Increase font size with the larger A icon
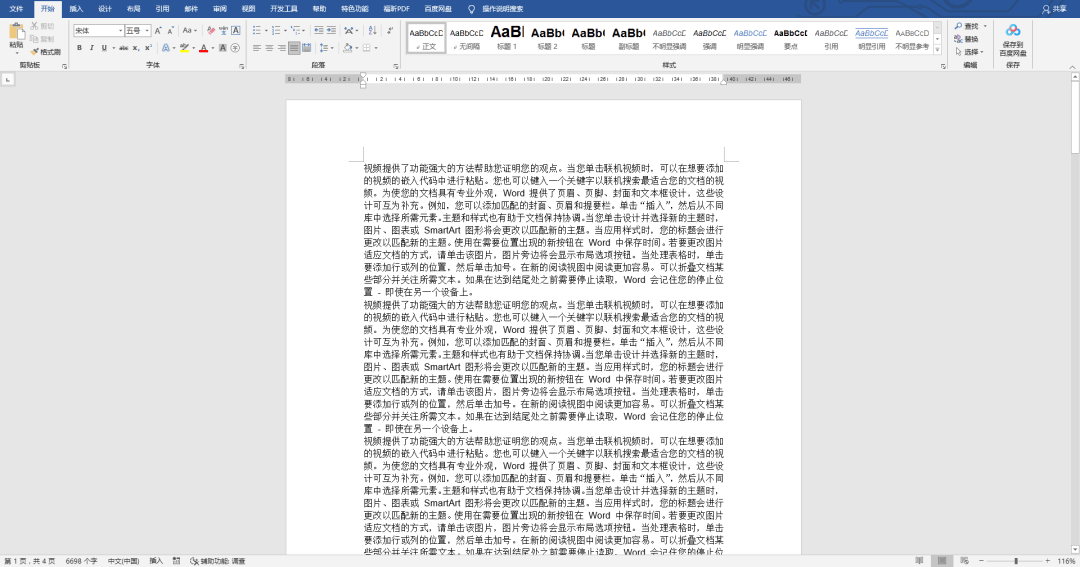Image resolution: width=1080 pixels, height=567 pixels. [158, 30]
